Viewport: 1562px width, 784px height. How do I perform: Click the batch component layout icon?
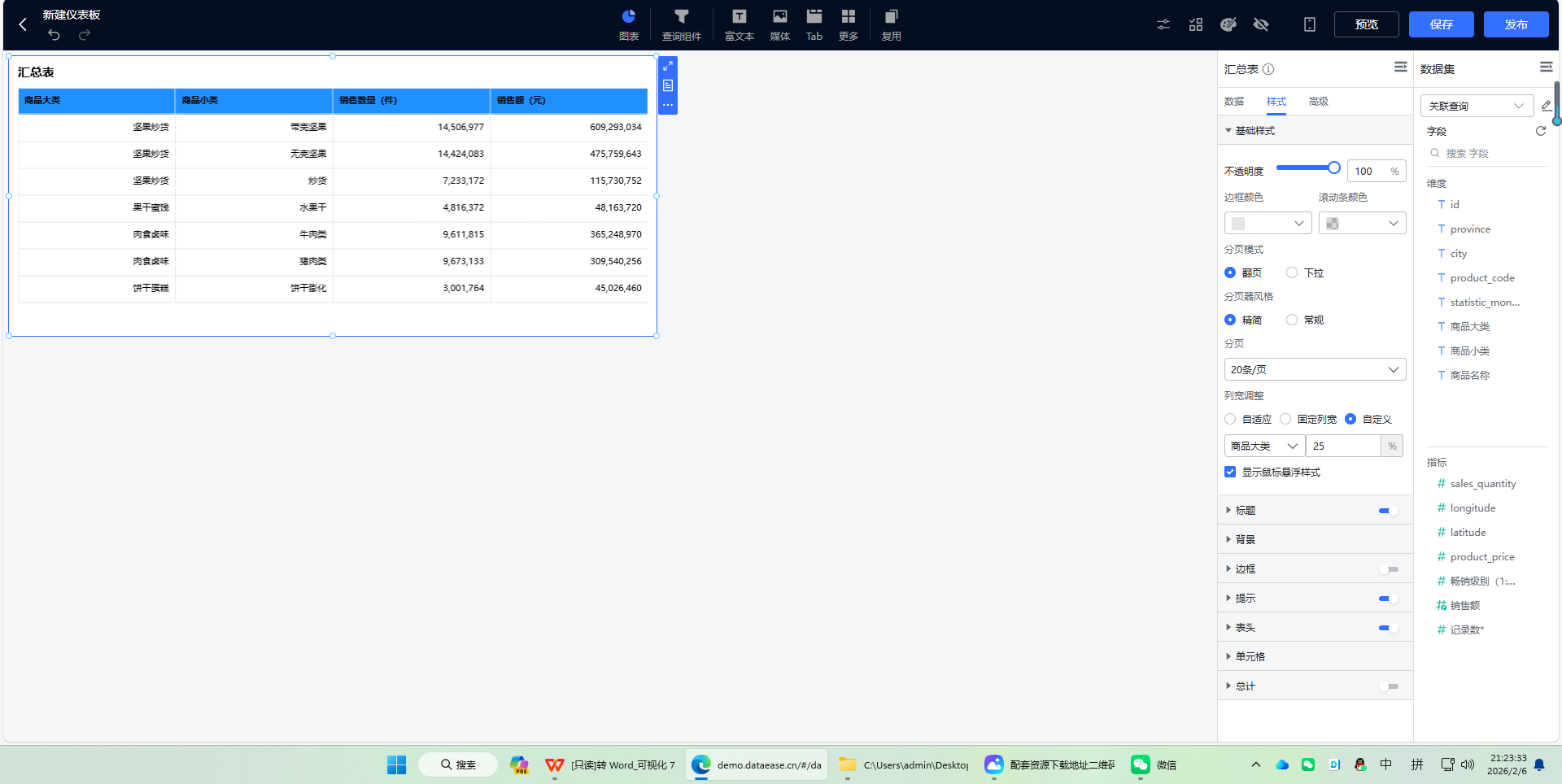tap(1196, 24)
